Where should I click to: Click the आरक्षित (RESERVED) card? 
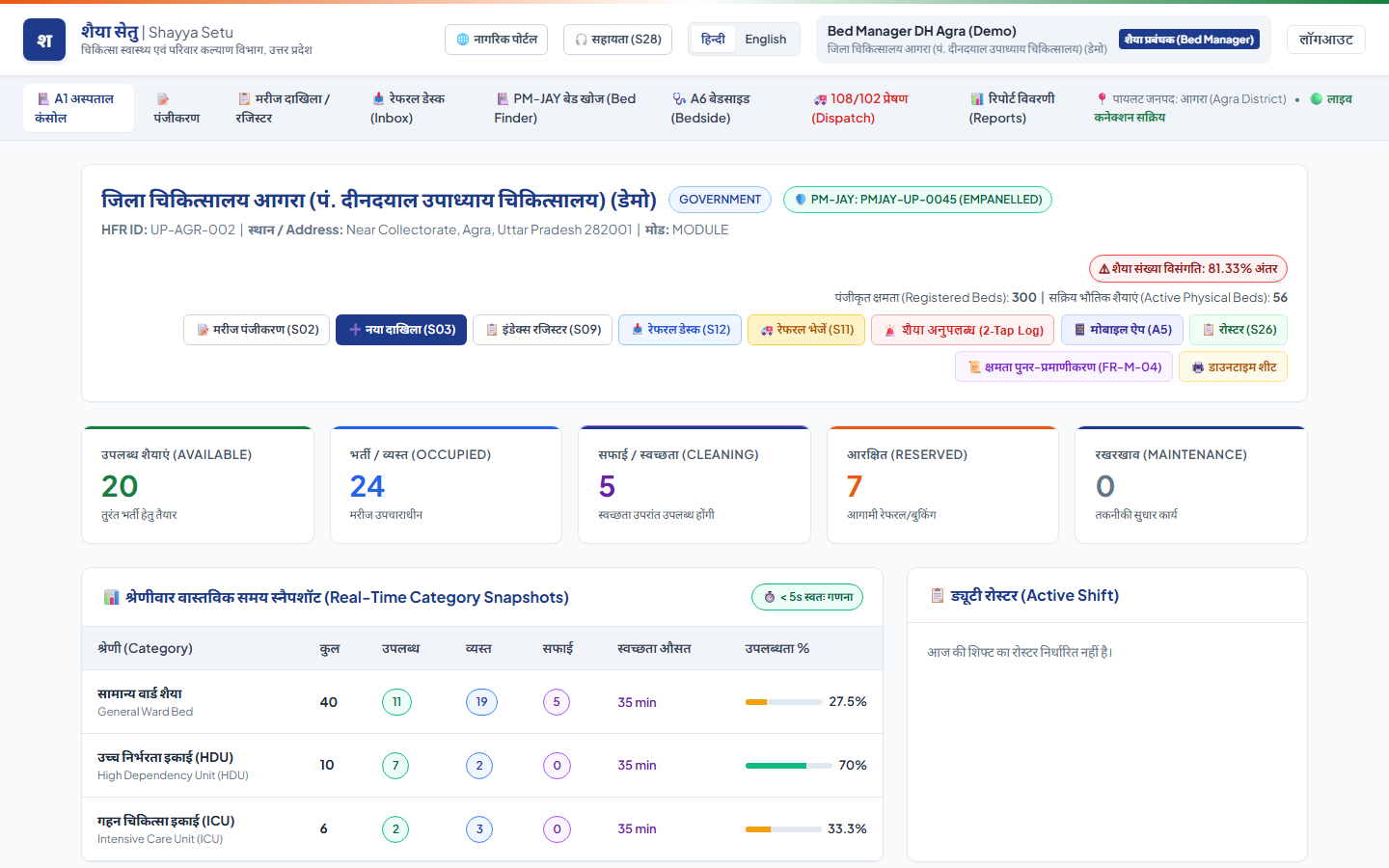pos(942,485)
